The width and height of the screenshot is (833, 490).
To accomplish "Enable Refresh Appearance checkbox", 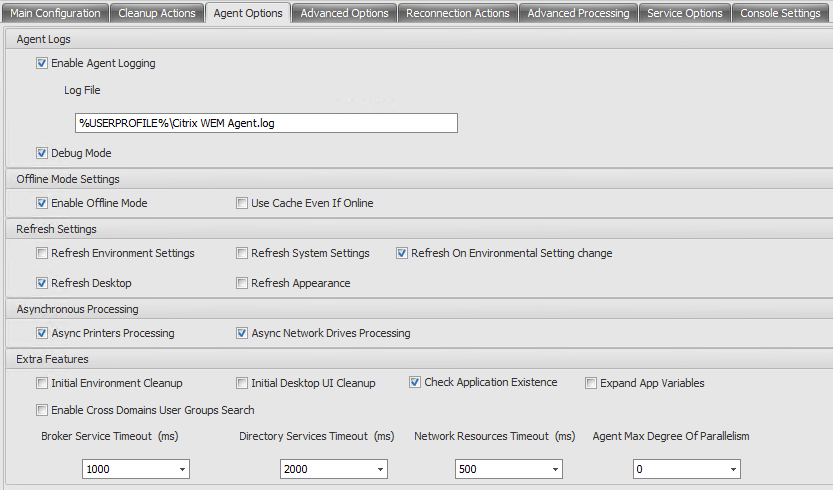I will coord(242,283).
